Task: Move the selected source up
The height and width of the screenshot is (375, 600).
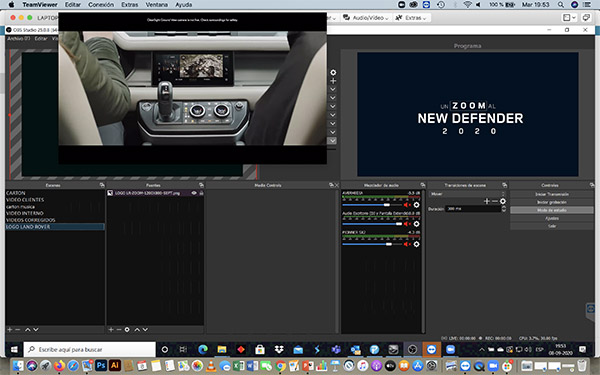Action: [x=137, y=329]
